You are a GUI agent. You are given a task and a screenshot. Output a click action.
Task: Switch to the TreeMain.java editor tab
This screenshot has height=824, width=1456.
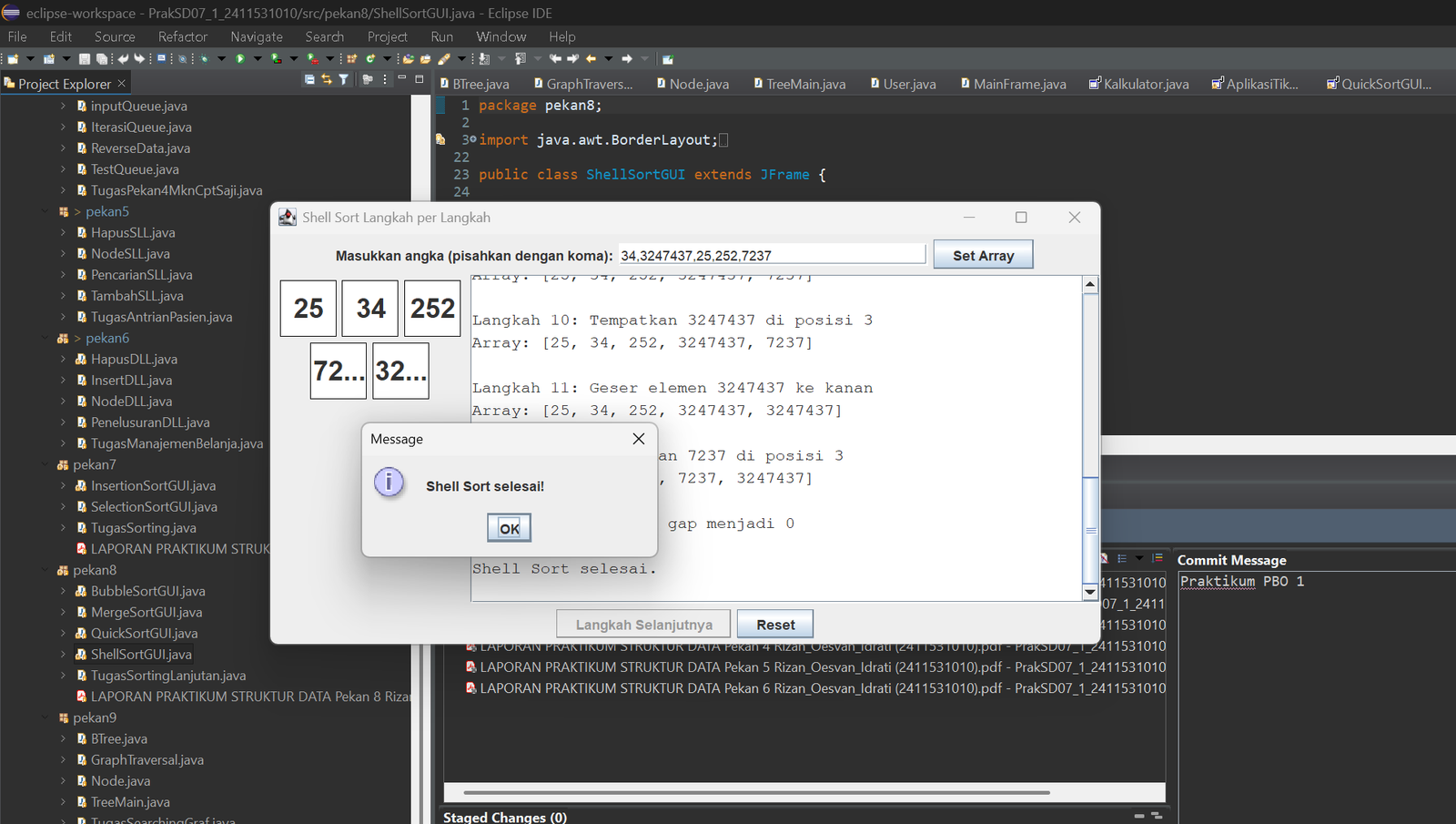tap(804, 84)
